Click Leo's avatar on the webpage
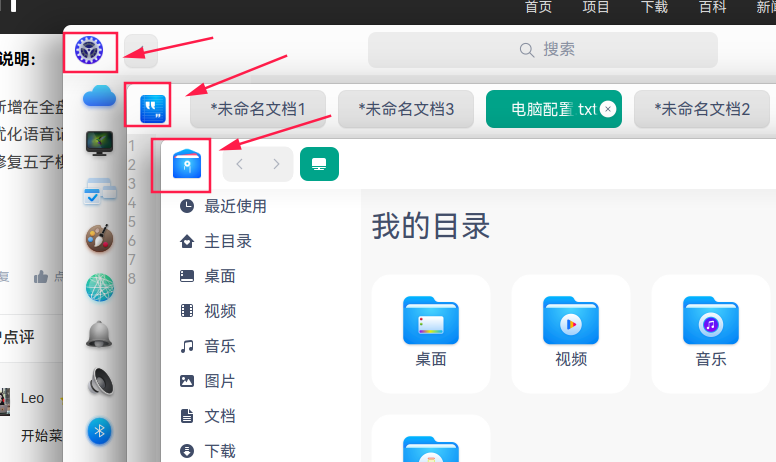Screen dimensions: 776x462 [4, 402]
